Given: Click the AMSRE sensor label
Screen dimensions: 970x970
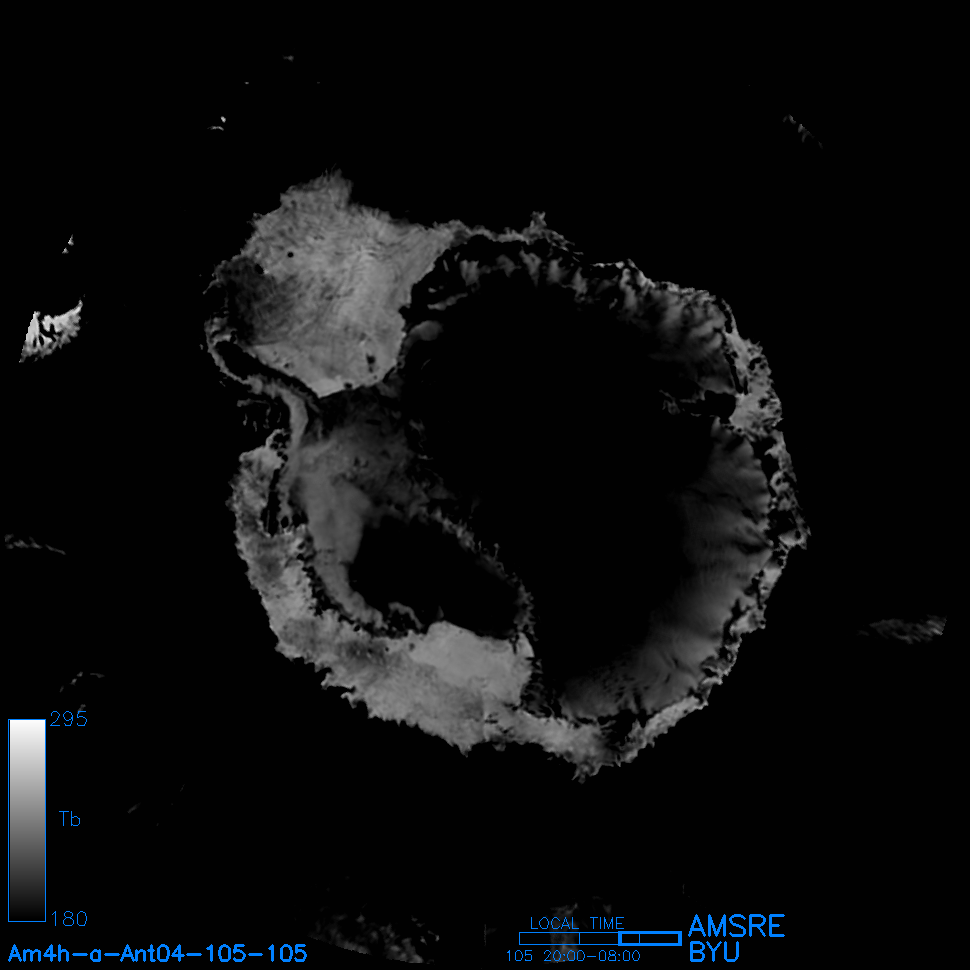Looking at the screenshot, I should click(x=736, y=926).
